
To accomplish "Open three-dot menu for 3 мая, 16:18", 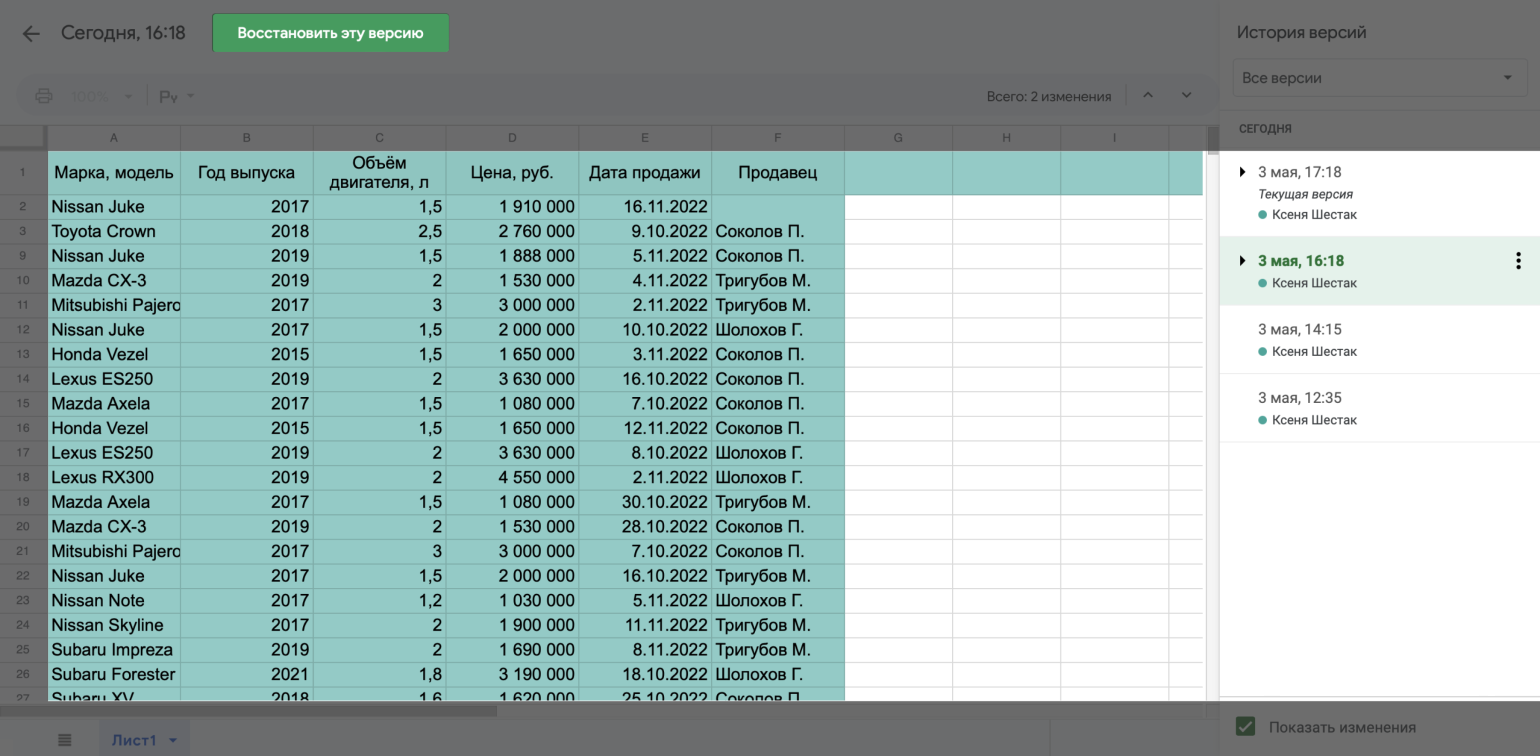I will click(x=1518, y=261).
